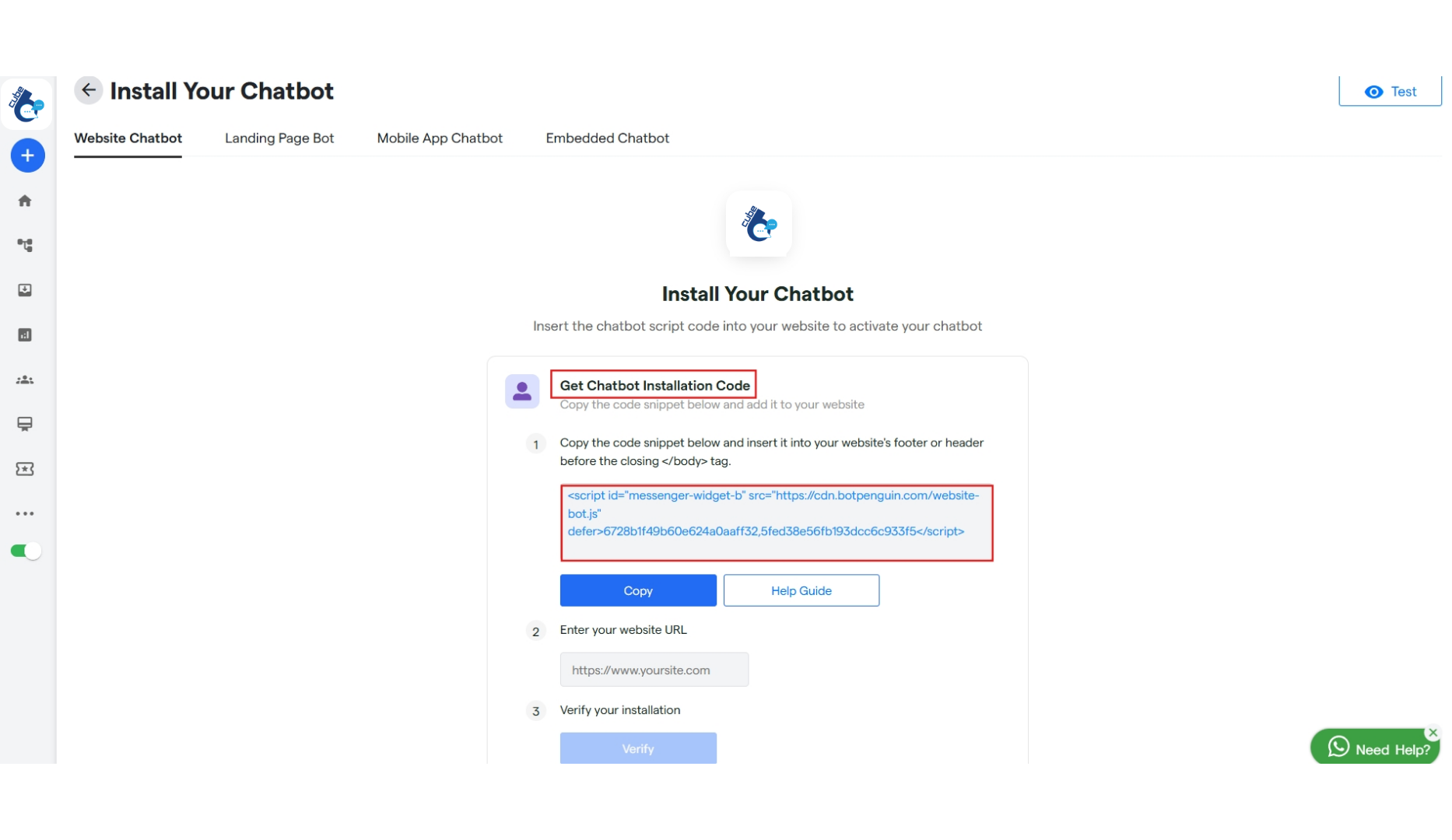
Task: Toggle the chatbot activation switch
Action: click(x=26, y=551)
